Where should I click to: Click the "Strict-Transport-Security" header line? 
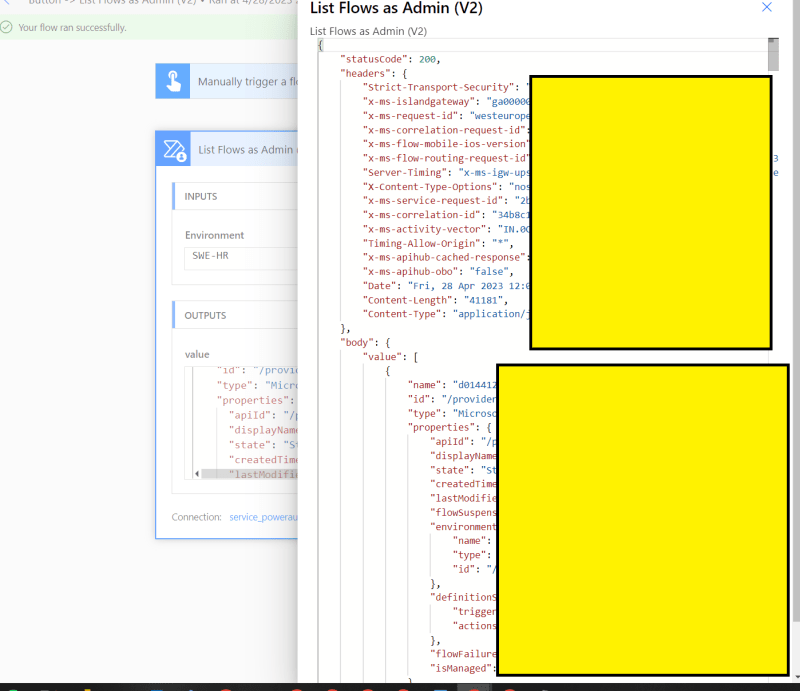coord(446,87)
